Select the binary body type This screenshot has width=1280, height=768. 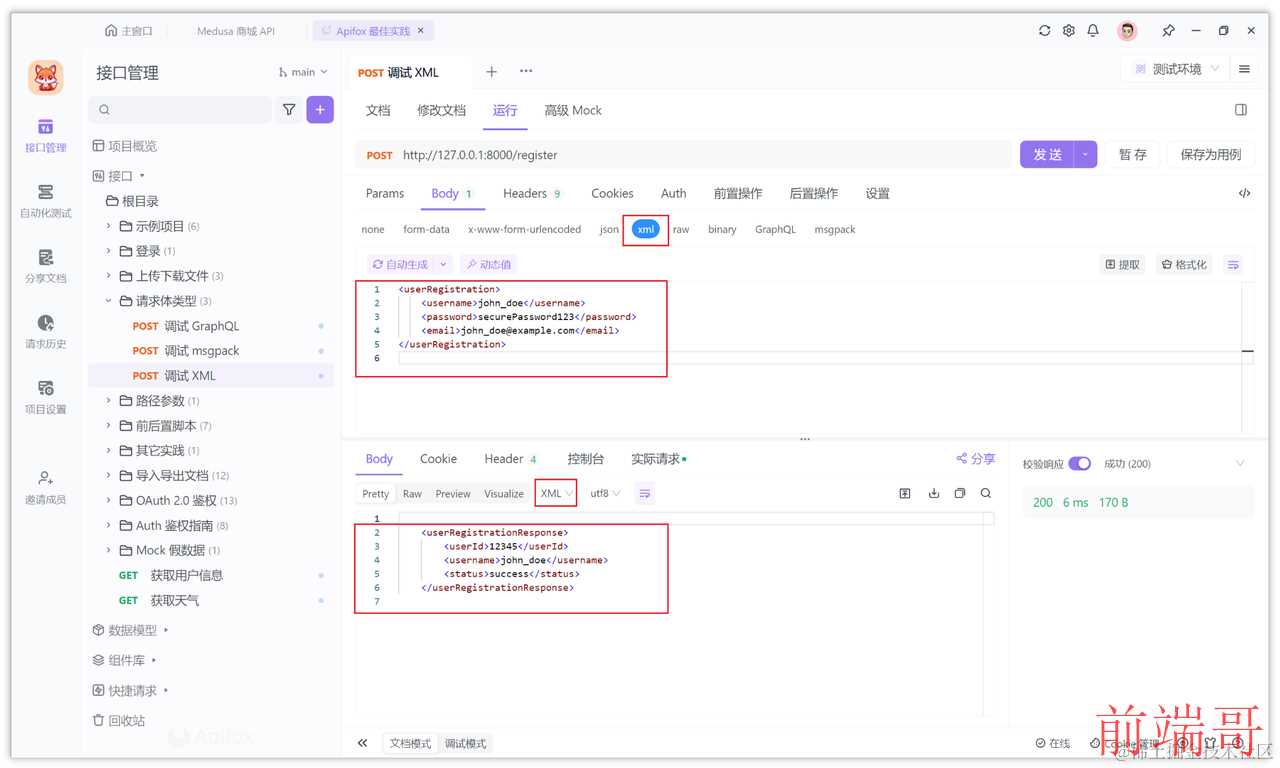[x=722, y=229]
